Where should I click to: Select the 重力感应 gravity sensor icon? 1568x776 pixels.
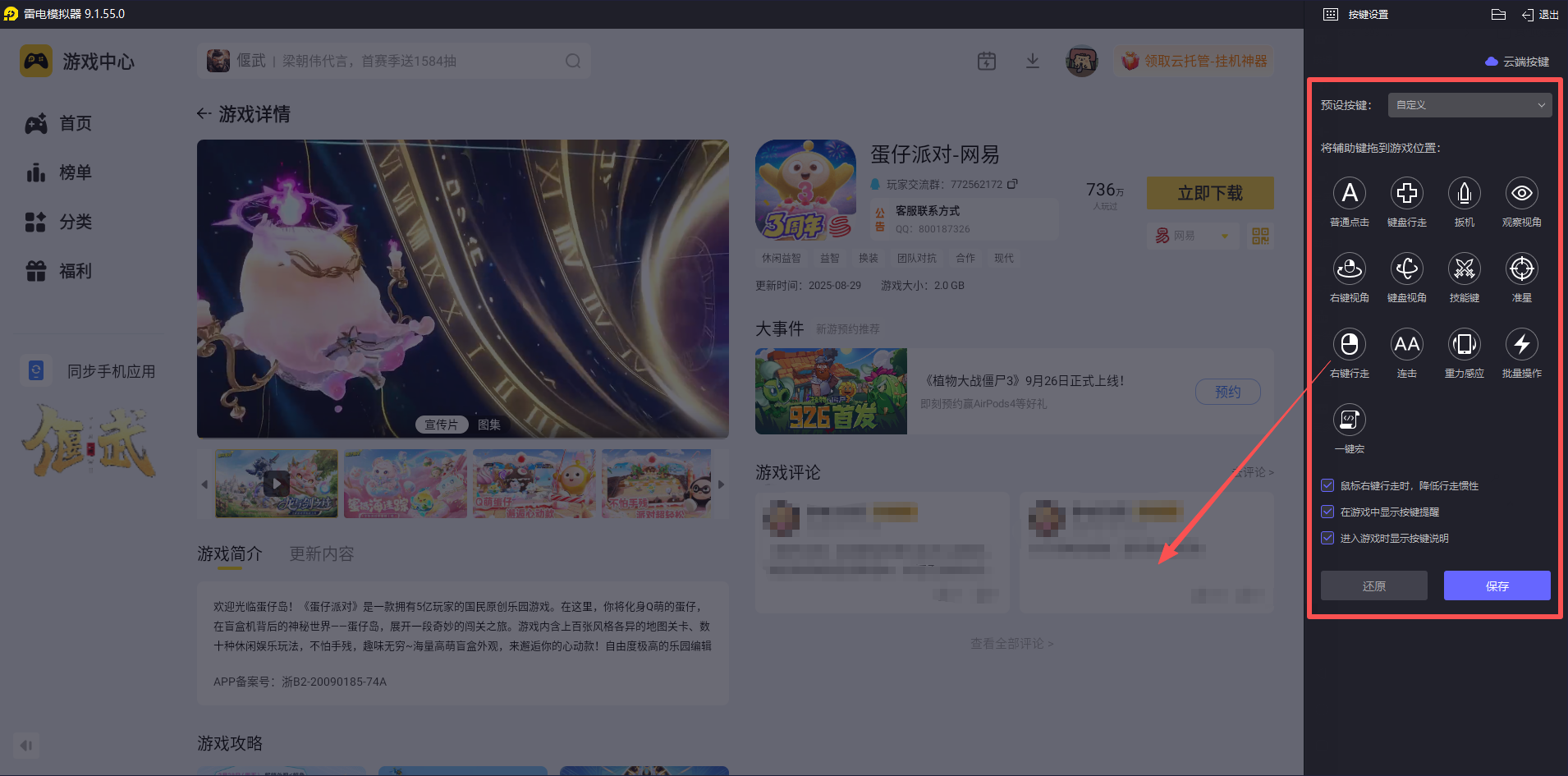tap(1464, 344)
